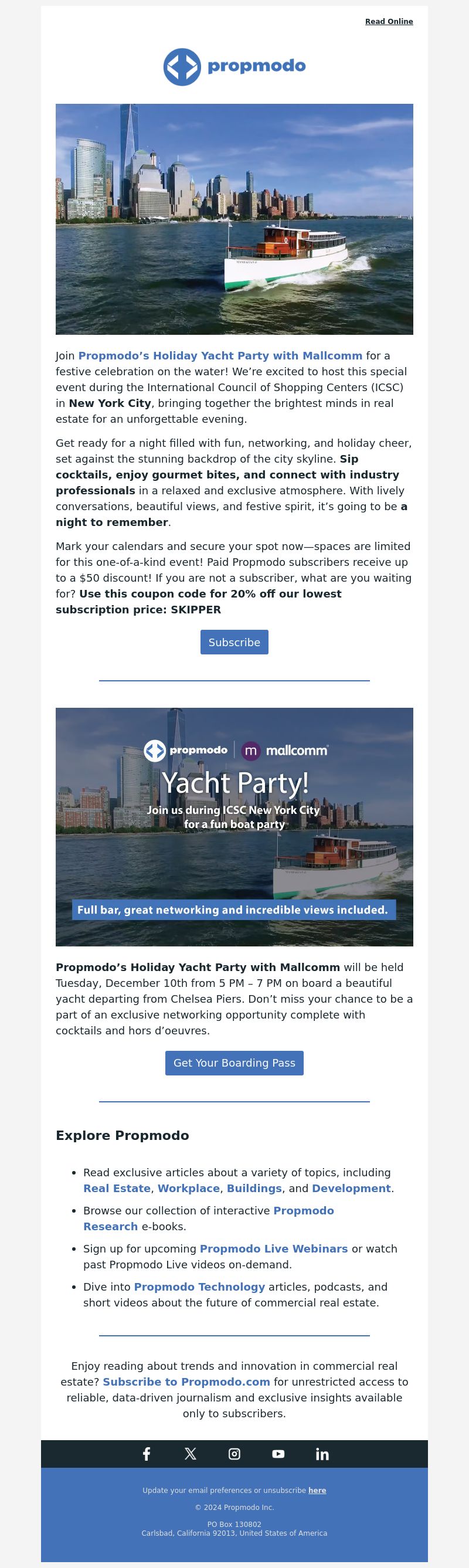The width and height of the screenshot is (469, 1568).
Task: Open the Propmodo's Holiday Yacht Party with Mallcomm link
Action: pos(220,355)
